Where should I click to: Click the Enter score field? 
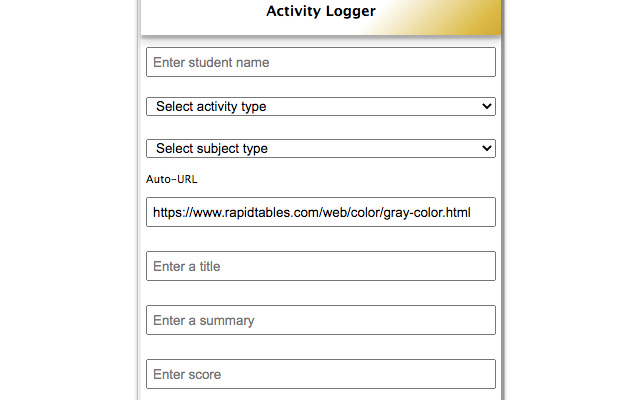pyautogui.click(x=320, y=374)
